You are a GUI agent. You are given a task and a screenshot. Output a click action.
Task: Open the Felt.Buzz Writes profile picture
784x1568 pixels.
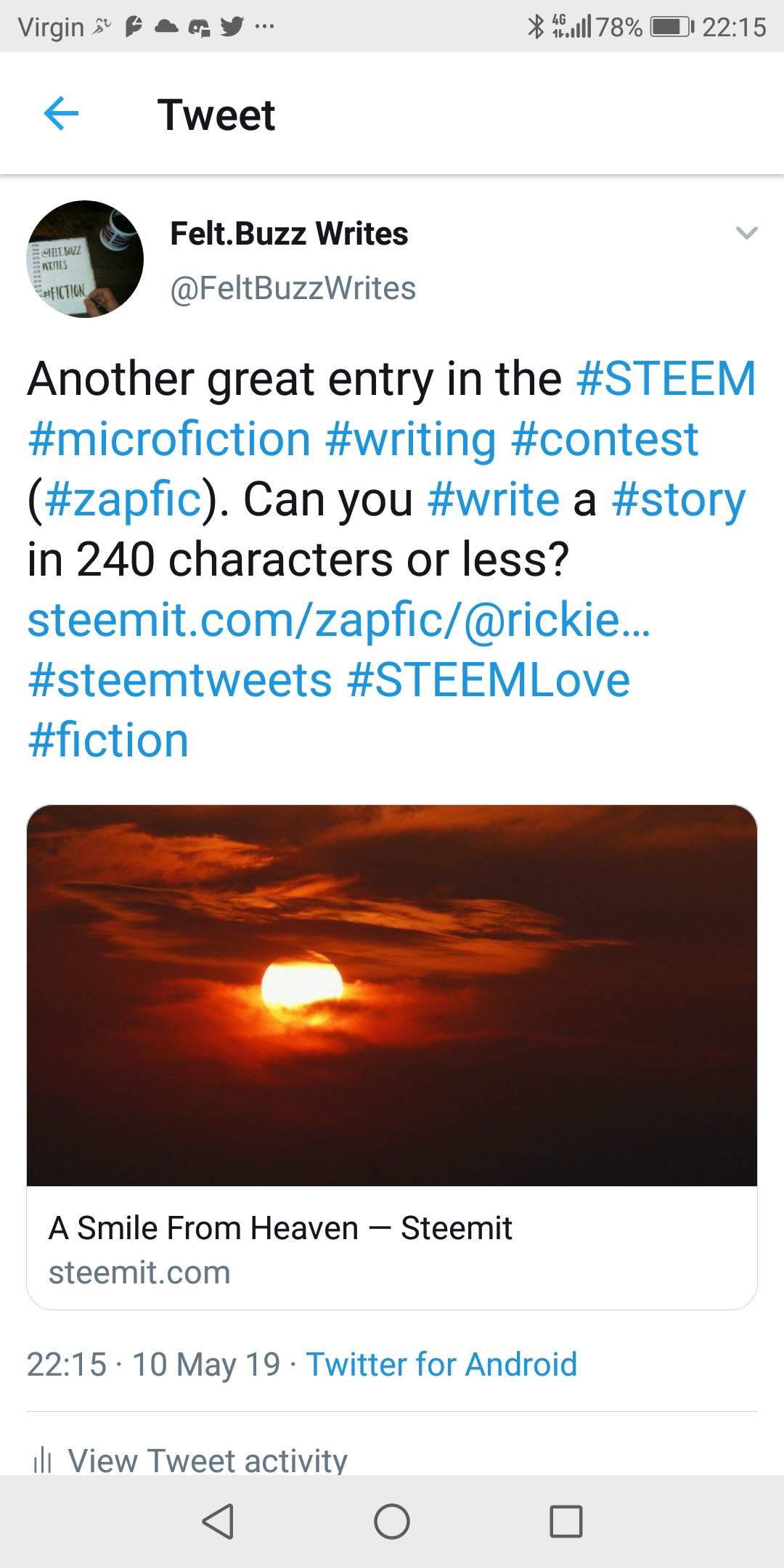(85, 259)
